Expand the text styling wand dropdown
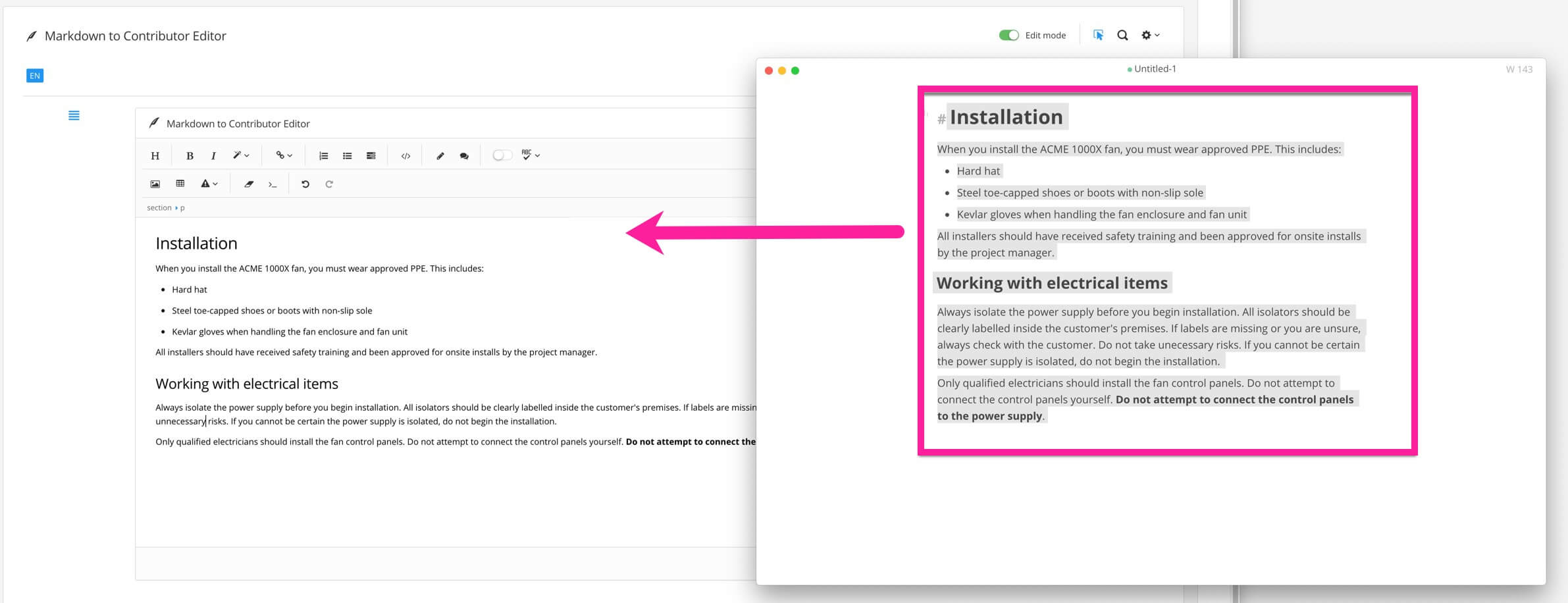This screenshot has width=1568, height=603. 240,155
